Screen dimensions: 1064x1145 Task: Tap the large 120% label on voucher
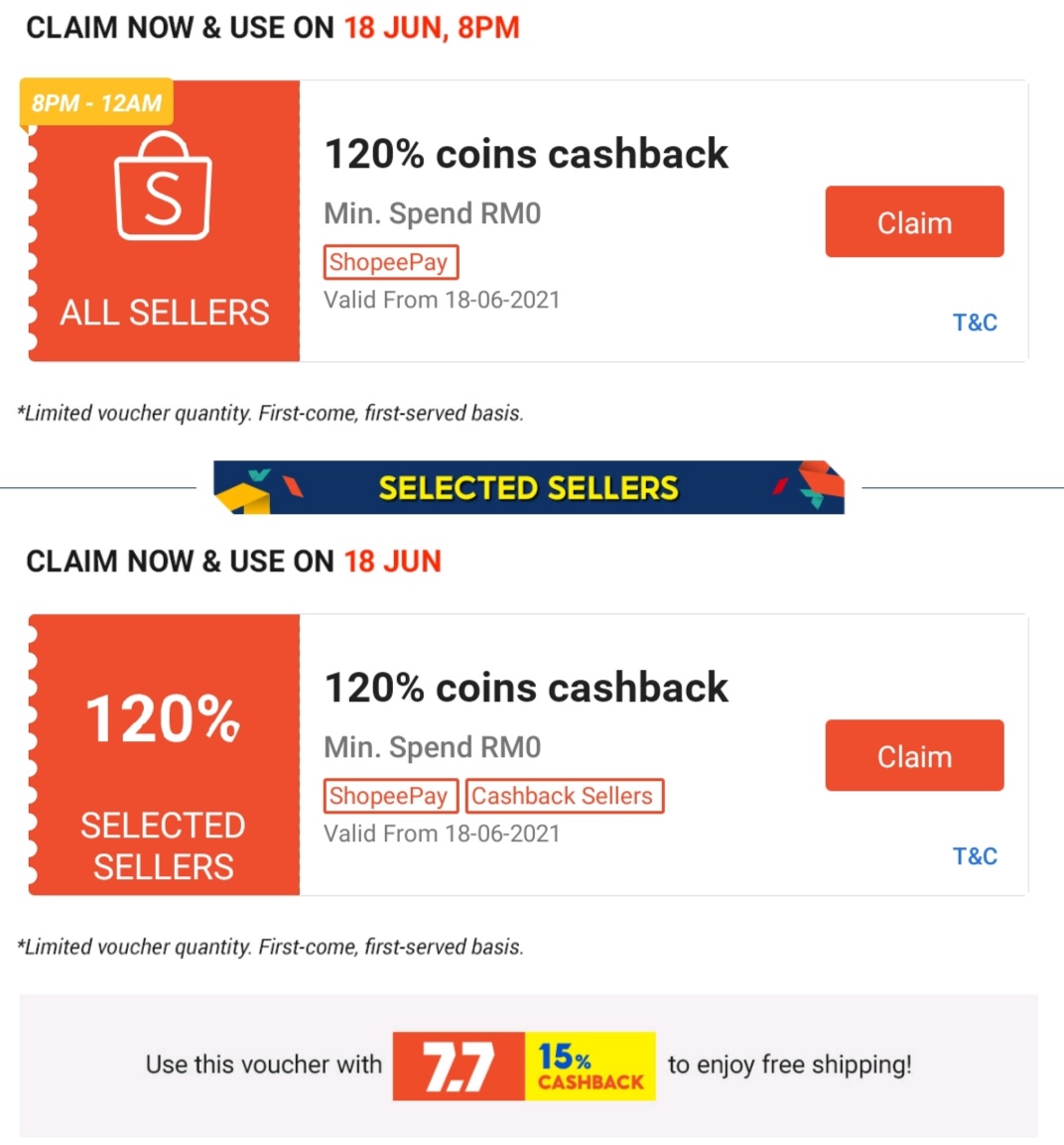164,718
